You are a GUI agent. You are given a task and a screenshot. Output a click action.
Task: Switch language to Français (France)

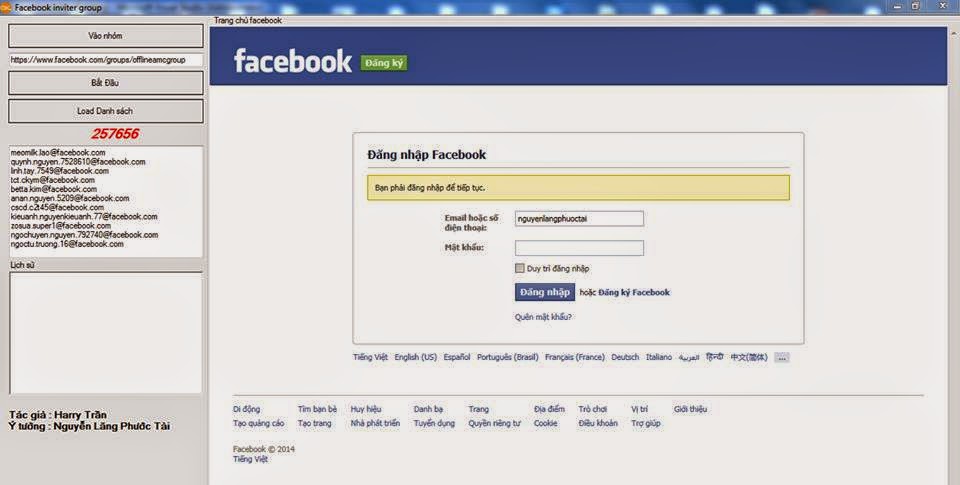click(x=575, y=357)
